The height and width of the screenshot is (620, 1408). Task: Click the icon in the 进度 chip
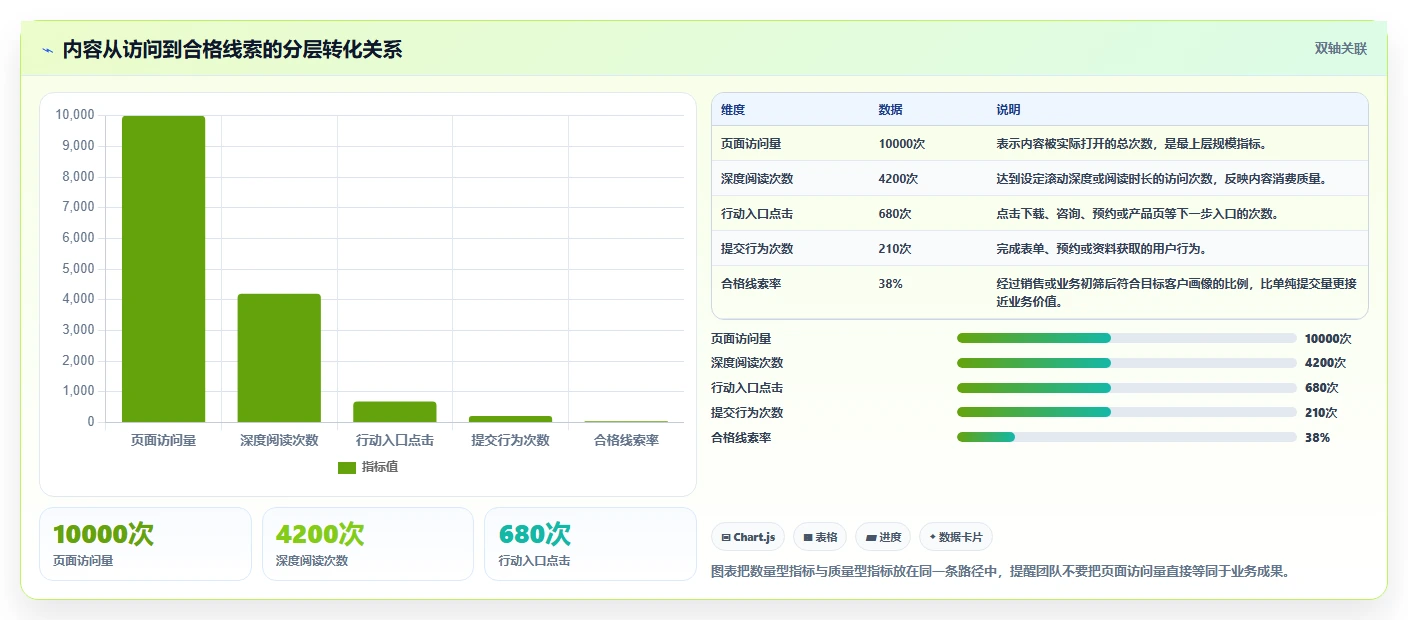pyautogui.click(x=871, y=537)
